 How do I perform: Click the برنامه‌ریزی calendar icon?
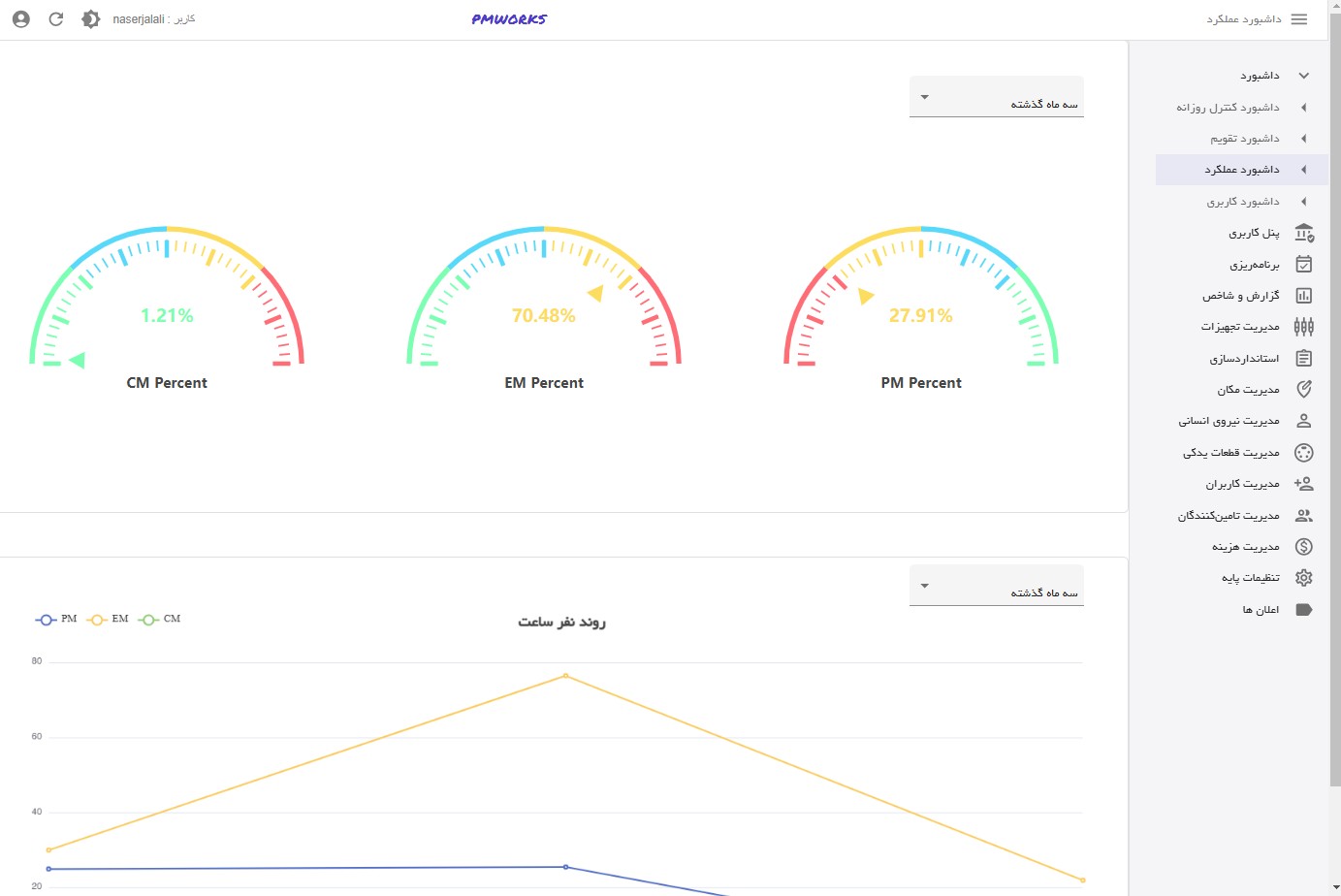tap(1303, 264)
